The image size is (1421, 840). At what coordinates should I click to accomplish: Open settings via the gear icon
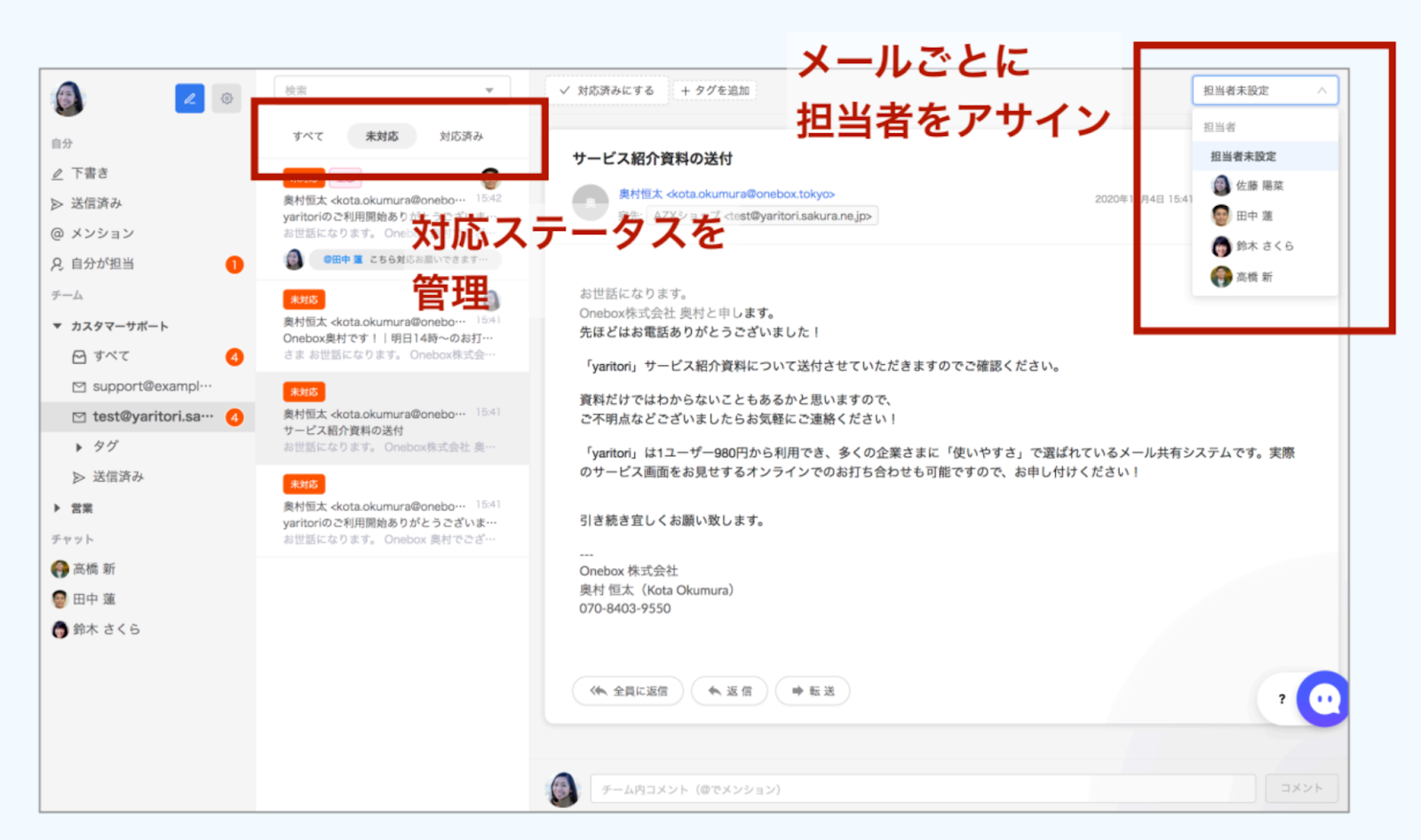[x=227, y=99]
